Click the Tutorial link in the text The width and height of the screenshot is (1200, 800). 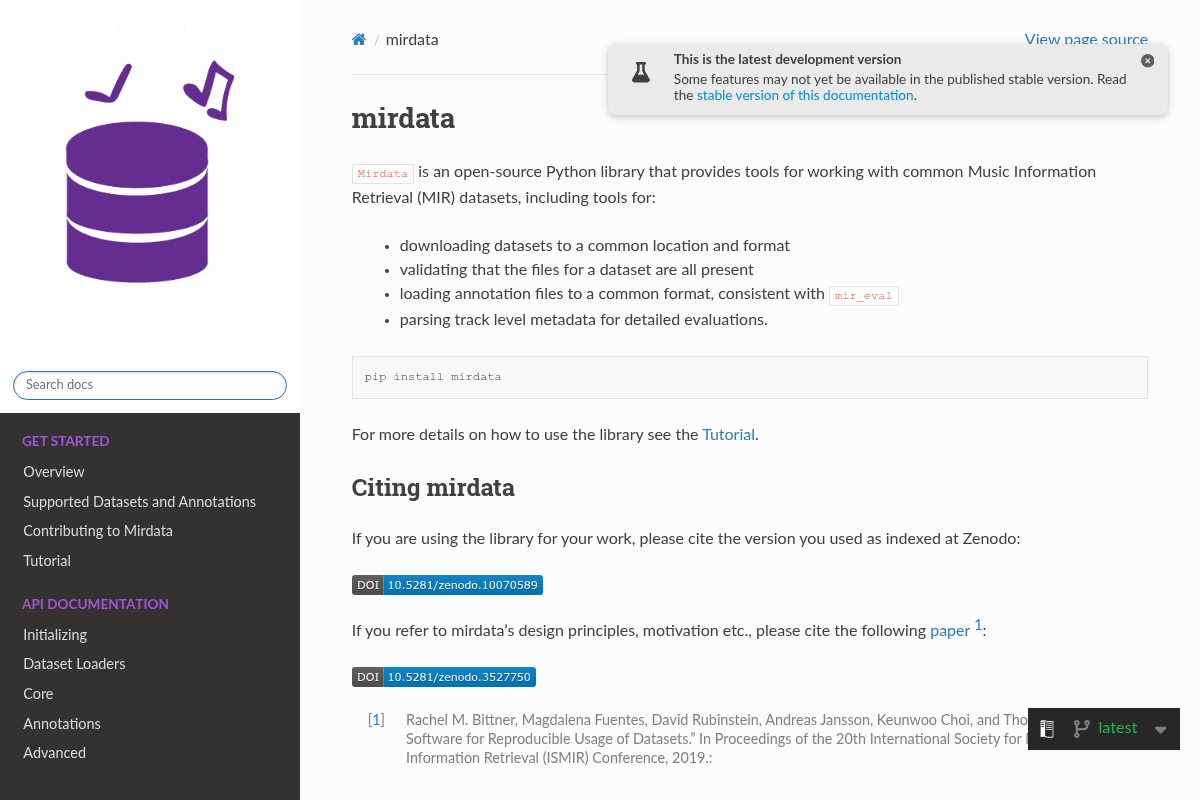(x=728, y=435)
